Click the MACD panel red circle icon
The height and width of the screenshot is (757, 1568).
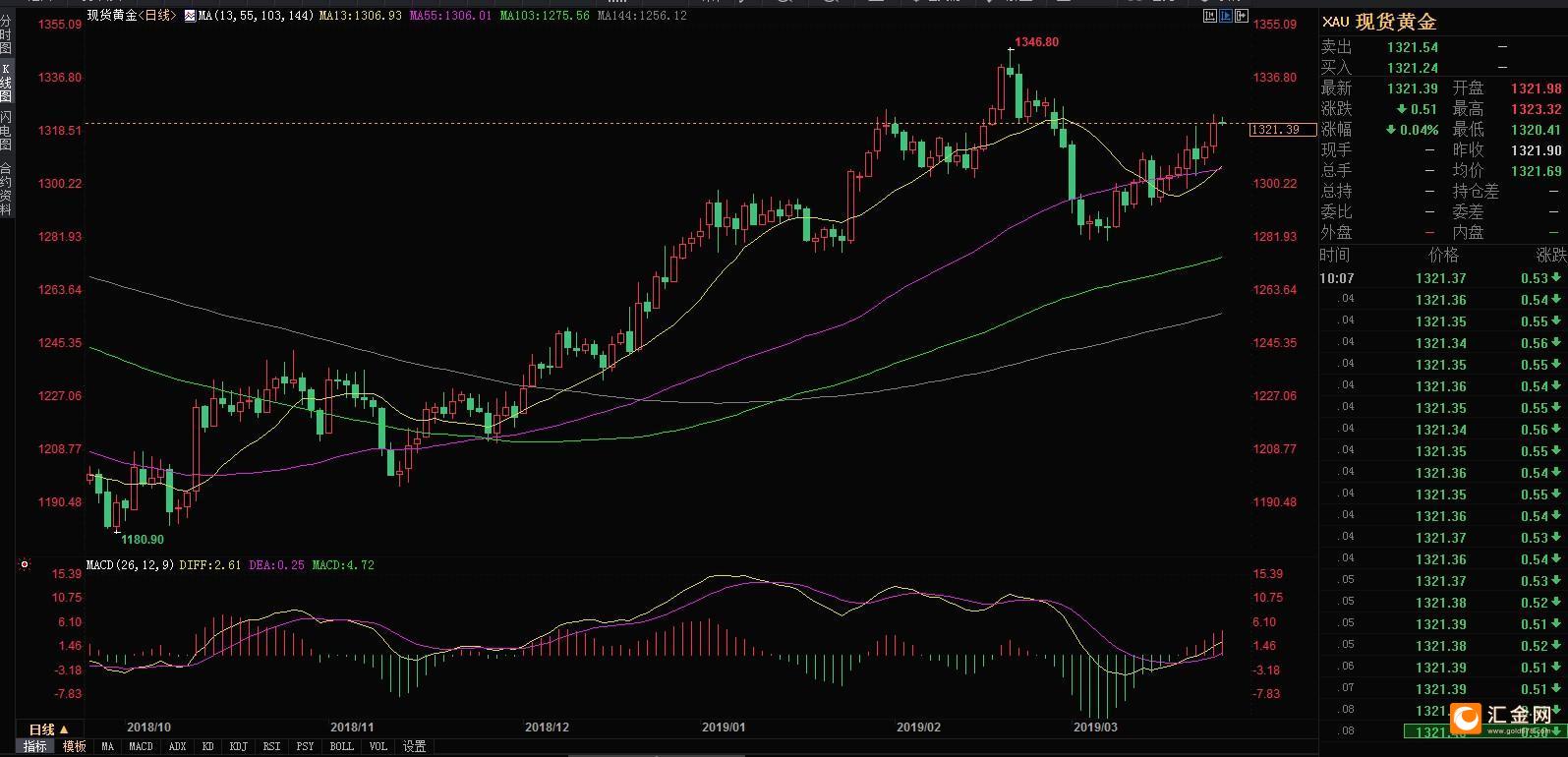click(x=25, y=565)
